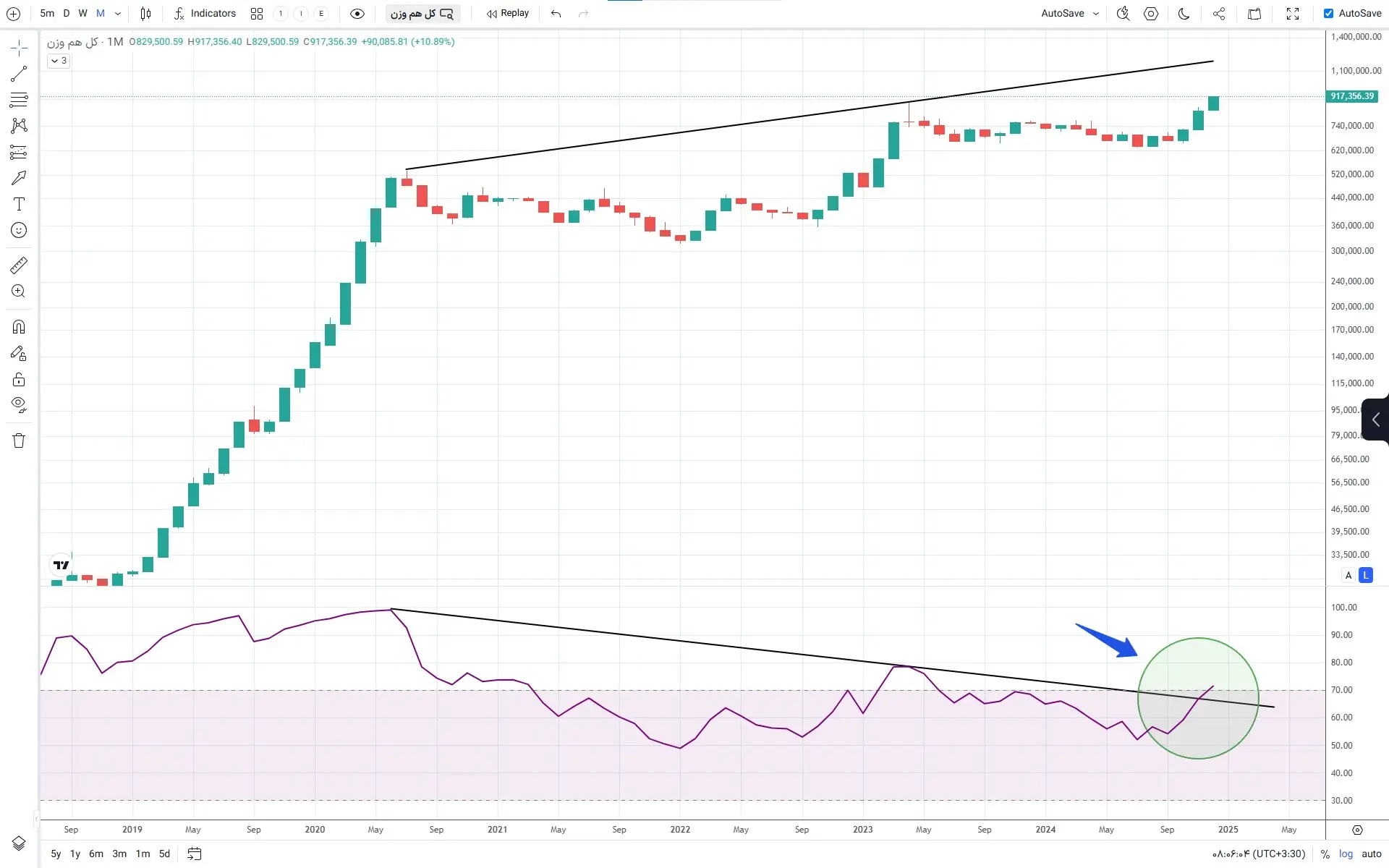Open the Fibonacci retracement tools
The width and height of the screenshot is (1389, 868).
point(19,100)
